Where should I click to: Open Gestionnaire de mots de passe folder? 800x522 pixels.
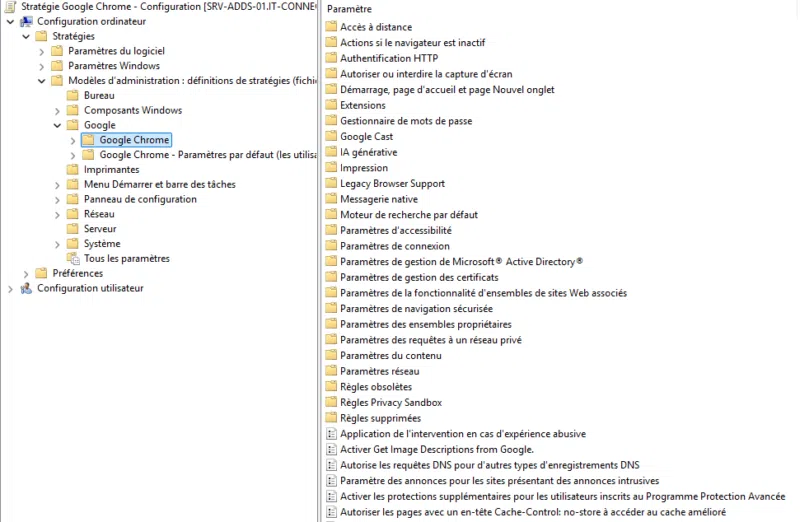pos(406,121)
